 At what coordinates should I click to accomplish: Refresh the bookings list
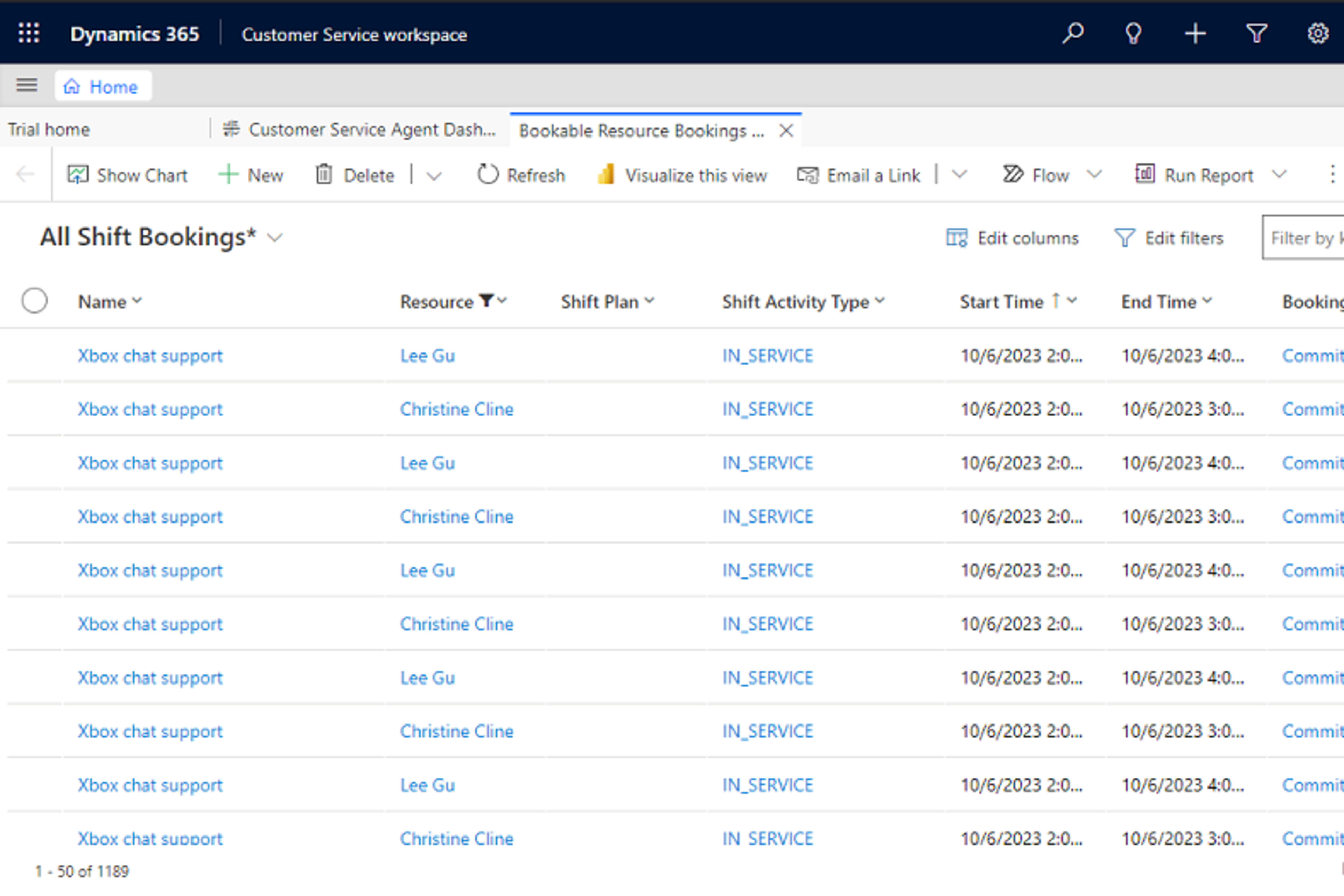520,175
